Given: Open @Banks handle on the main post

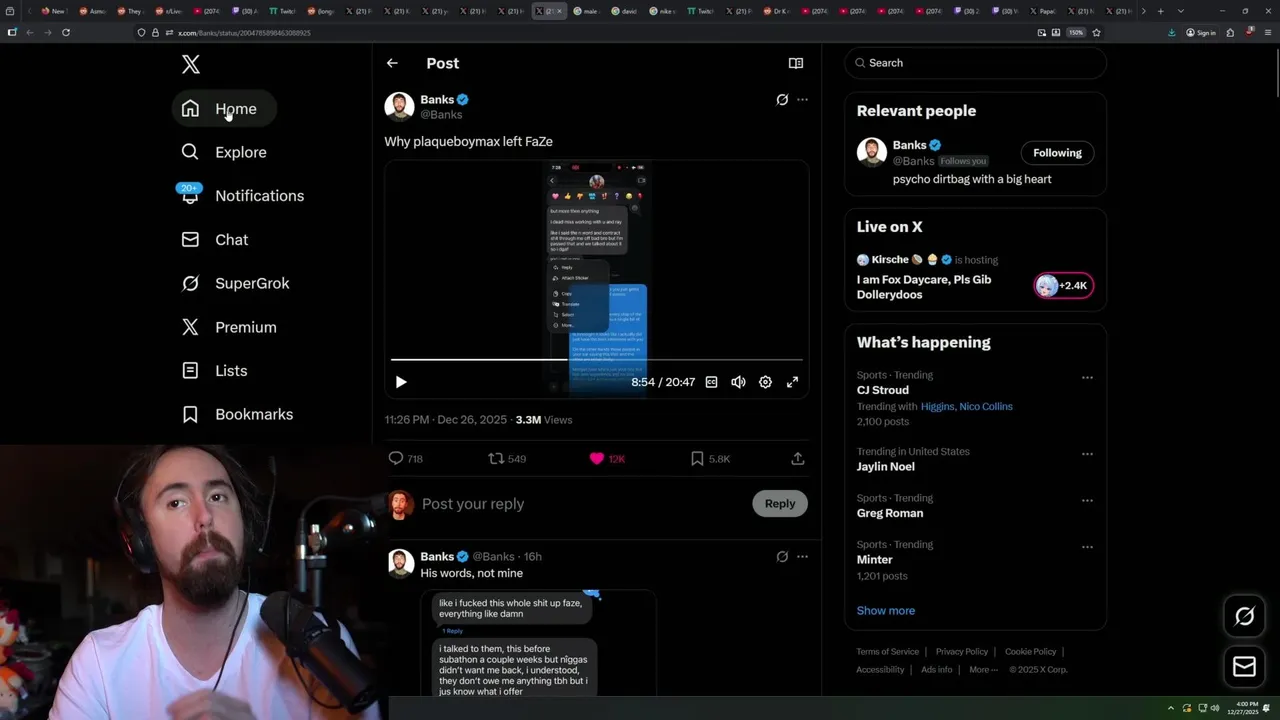Looking at the screenshot, I should coord(441,115).
